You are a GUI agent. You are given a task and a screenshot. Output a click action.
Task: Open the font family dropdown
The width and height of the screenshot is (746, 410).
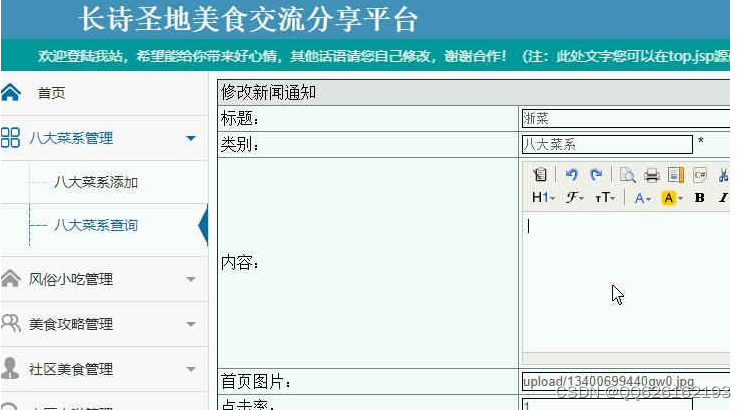click(574, 197)
